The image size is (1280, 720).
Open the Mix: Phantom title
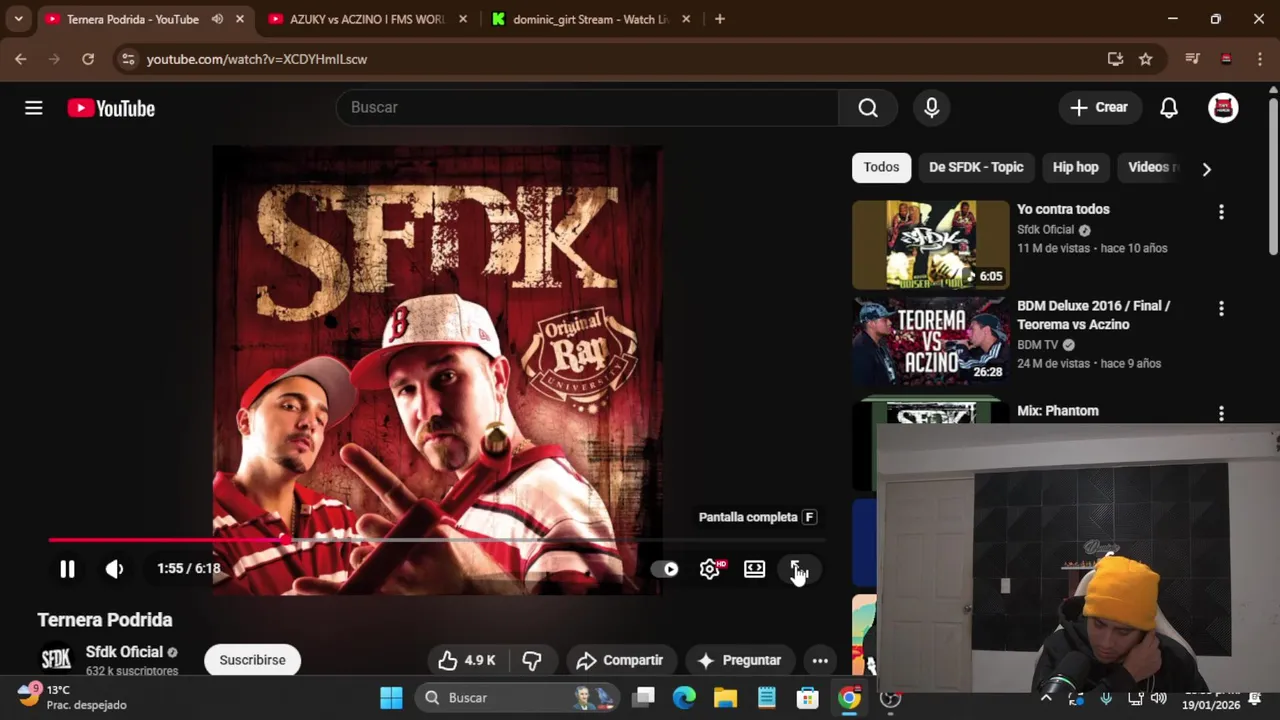1058,411
